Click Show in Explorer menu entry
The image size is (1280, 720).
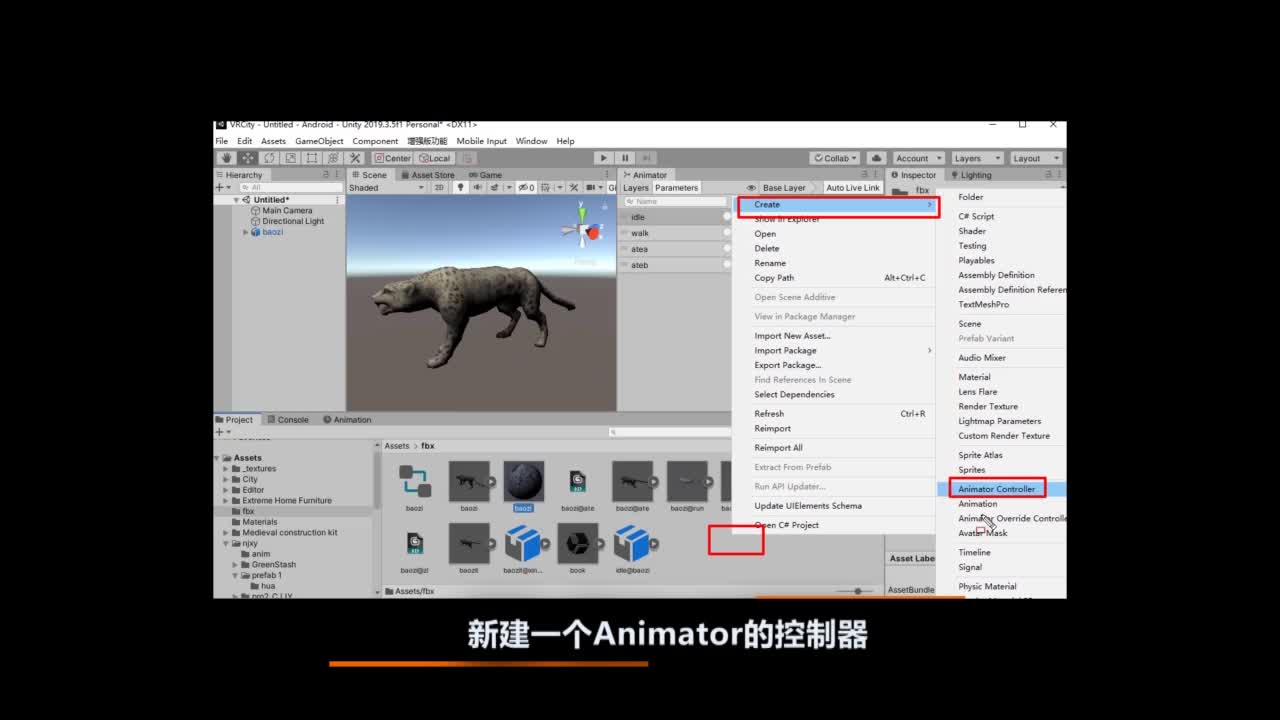click(x=787, y=219)
